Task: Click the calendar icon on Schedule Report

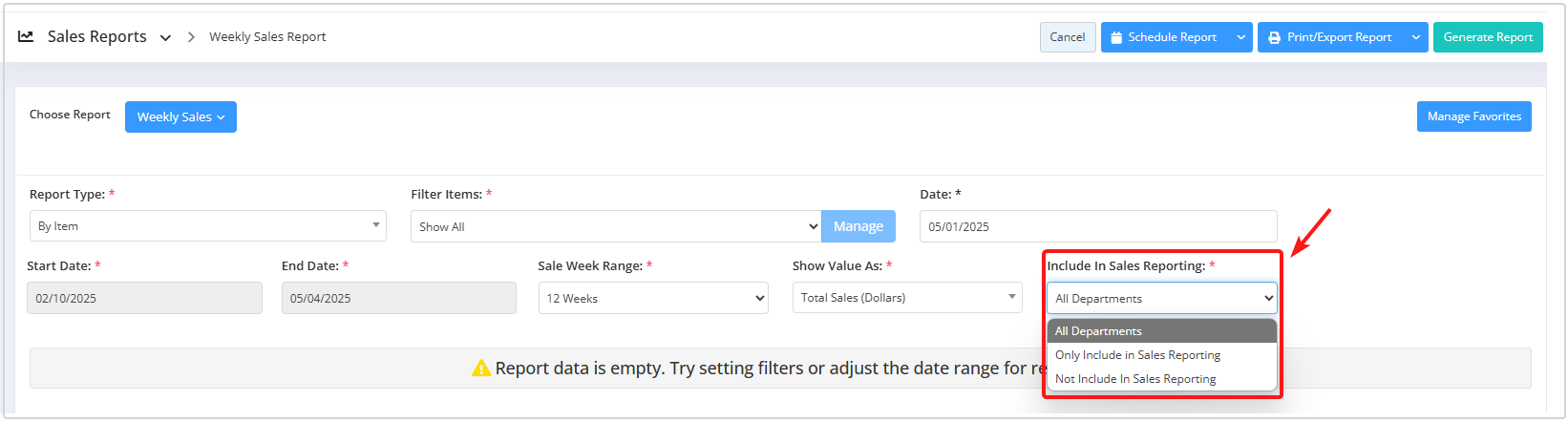Action: (1116, 37)
